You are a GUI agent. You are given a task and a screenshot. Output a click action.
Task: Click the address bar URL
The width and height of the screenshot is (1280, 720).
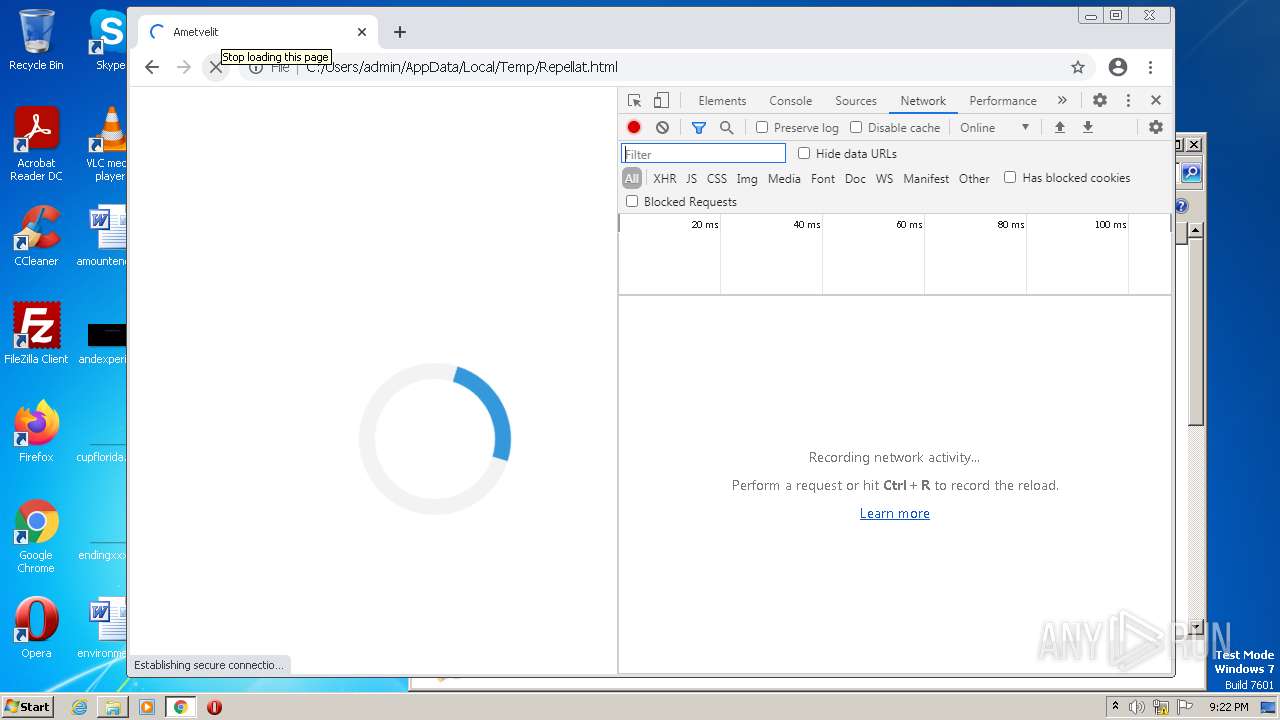(x=462, y=67)
